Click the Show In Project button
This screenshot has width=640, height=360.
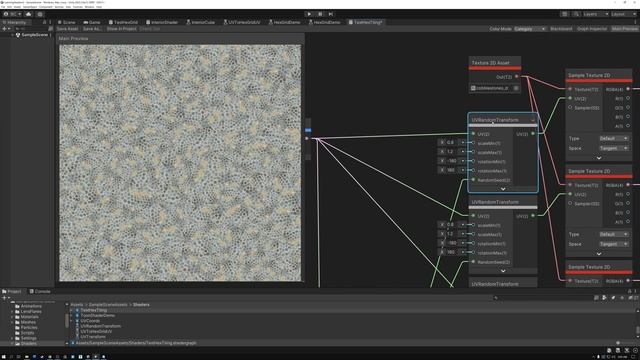(x=121, y=29)
